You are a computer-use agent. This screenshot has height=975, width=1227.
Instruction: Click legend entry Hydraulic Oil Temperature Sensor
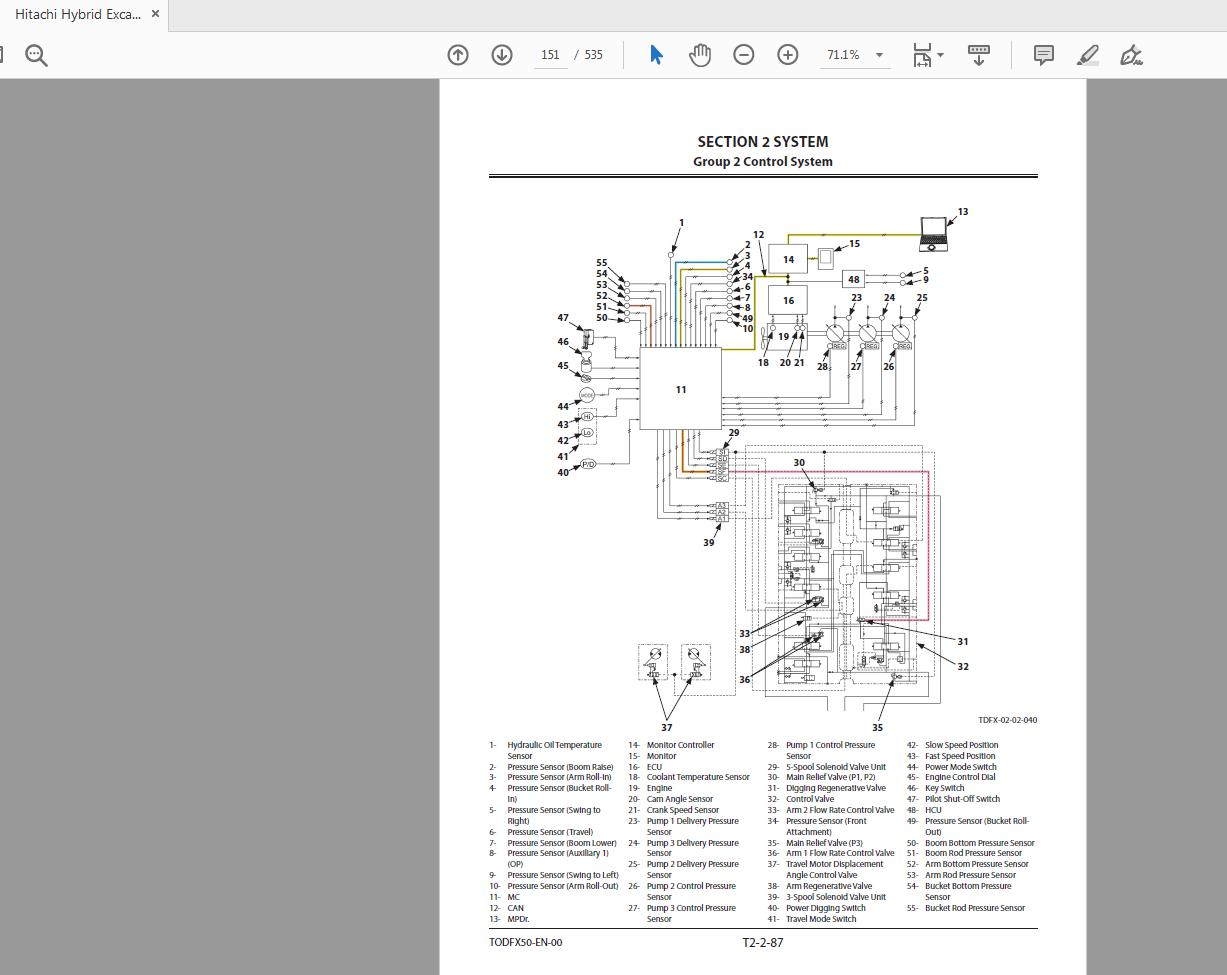pos(554,750)
